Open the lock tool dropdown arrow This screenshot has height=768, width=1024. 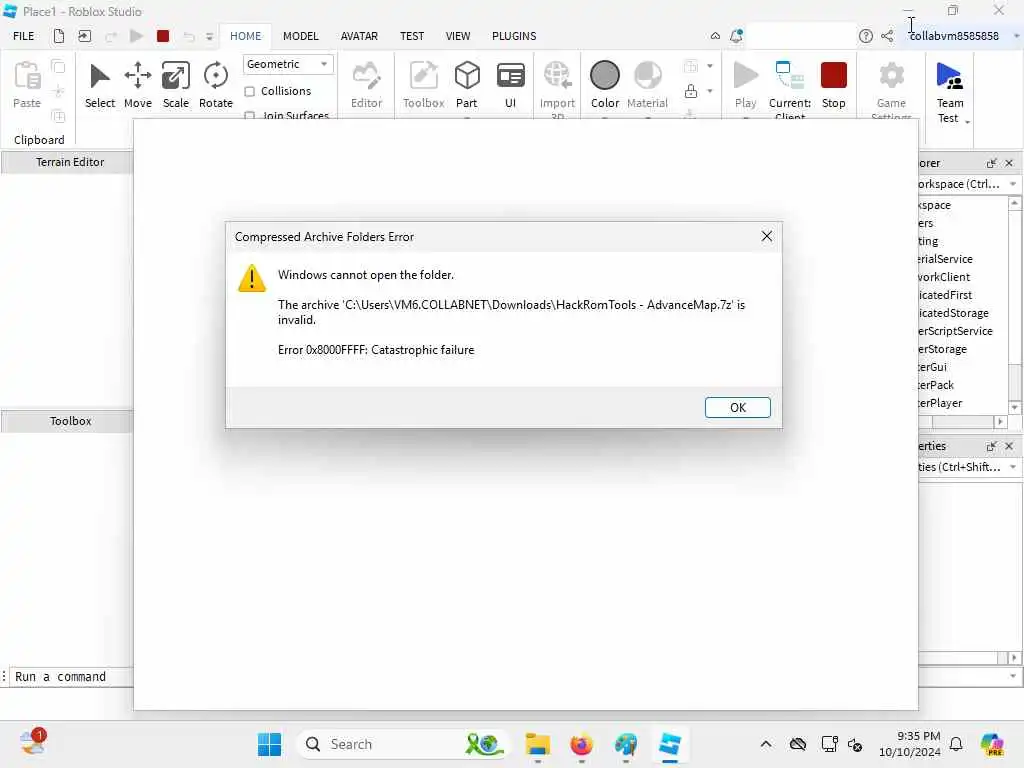click(710, 91)
